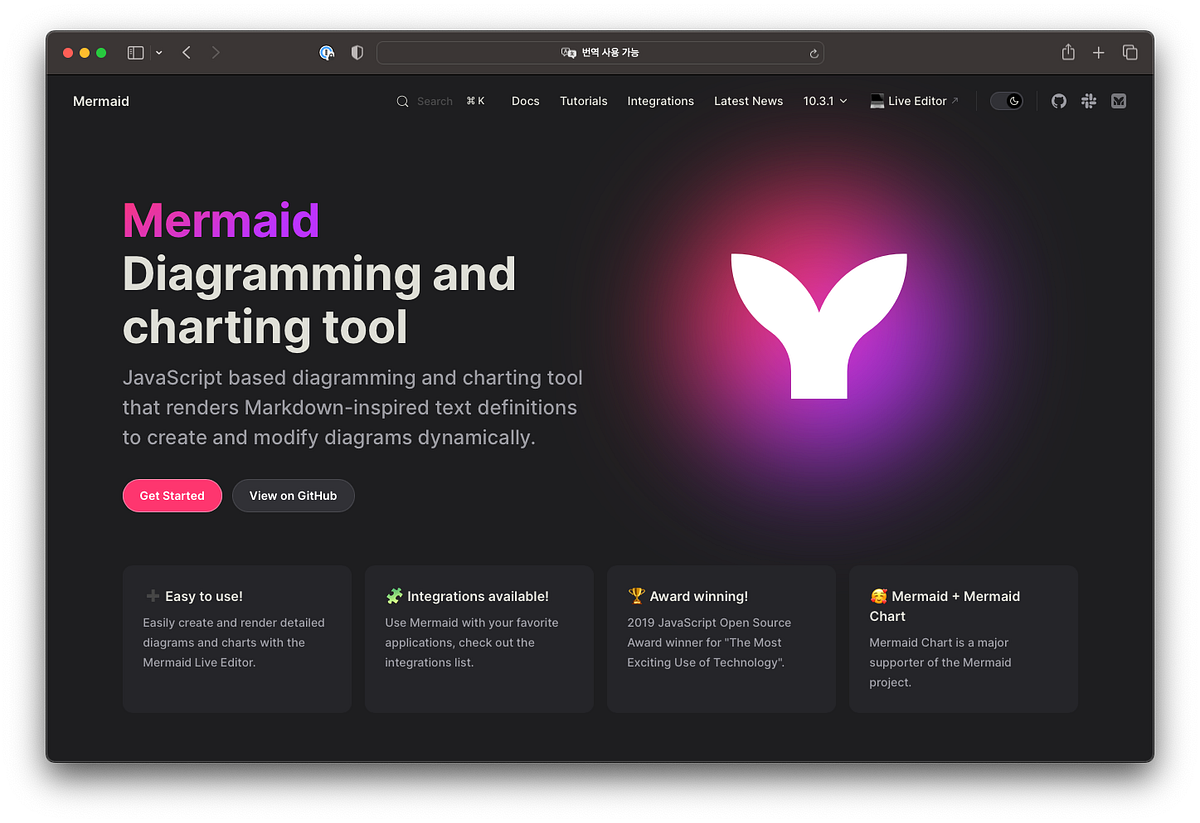Open the Tutorials nav item
This screenshot has width=1200, height=823.
click(583, 101)
